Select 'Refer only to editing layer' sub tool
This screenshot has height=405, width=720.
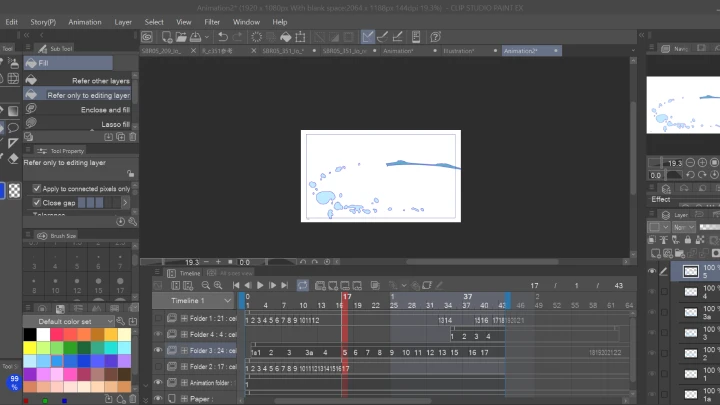[78, 95]
